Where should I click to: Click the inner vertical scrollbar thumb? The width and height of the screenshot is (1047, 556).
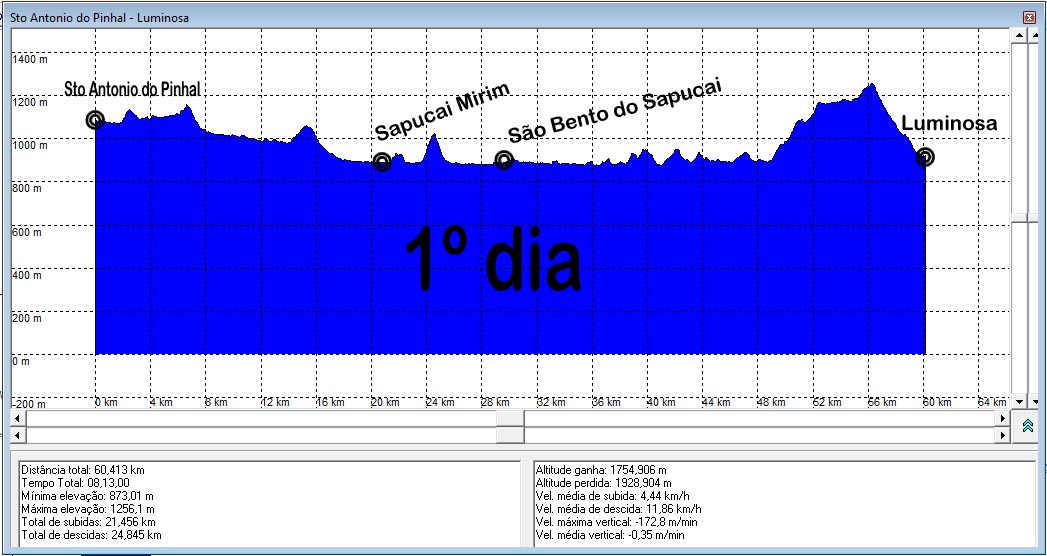[1019, 218]
